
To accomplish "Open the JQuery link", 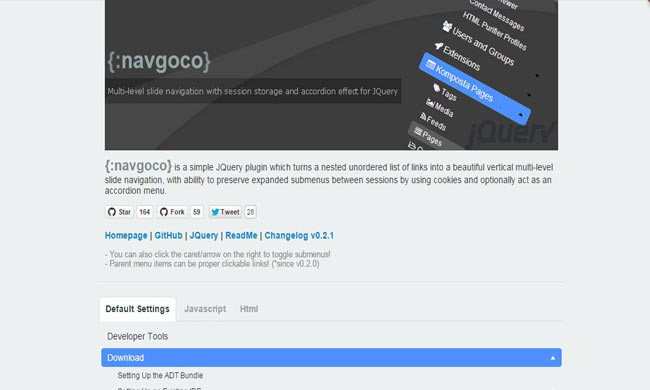I will click(204, 235).
